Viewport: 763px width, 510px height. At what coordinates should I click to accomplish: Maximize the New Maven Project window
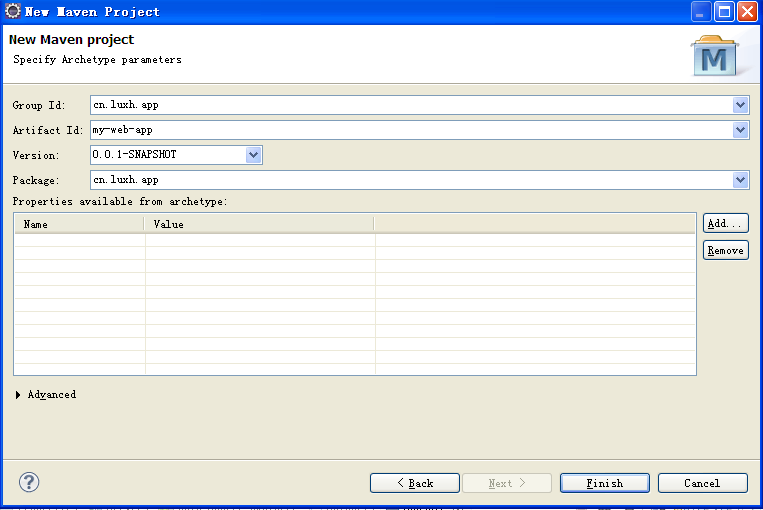725,12
